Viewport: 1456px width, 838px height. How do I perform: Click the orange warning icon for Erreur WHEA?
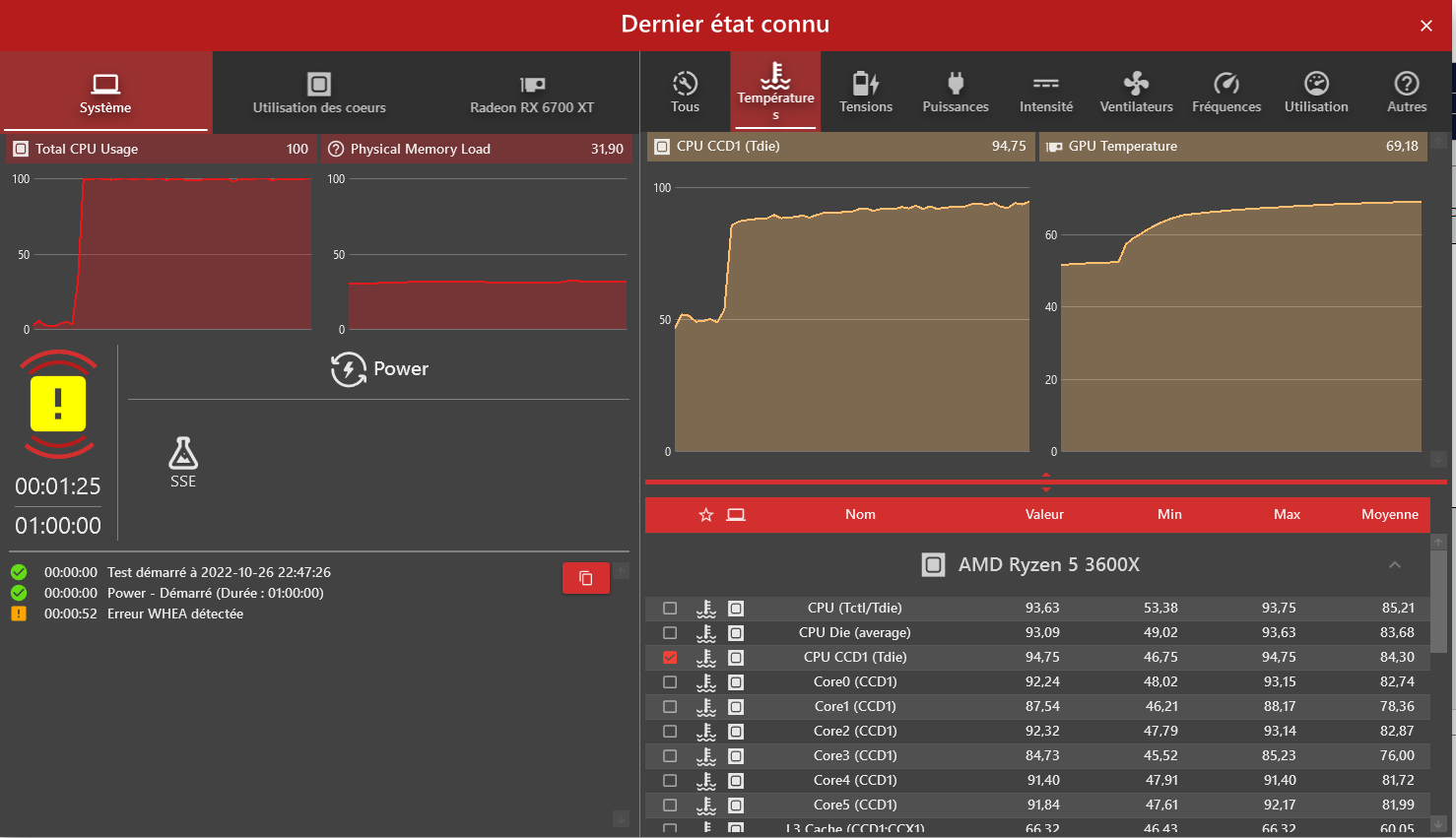[19, 613]
